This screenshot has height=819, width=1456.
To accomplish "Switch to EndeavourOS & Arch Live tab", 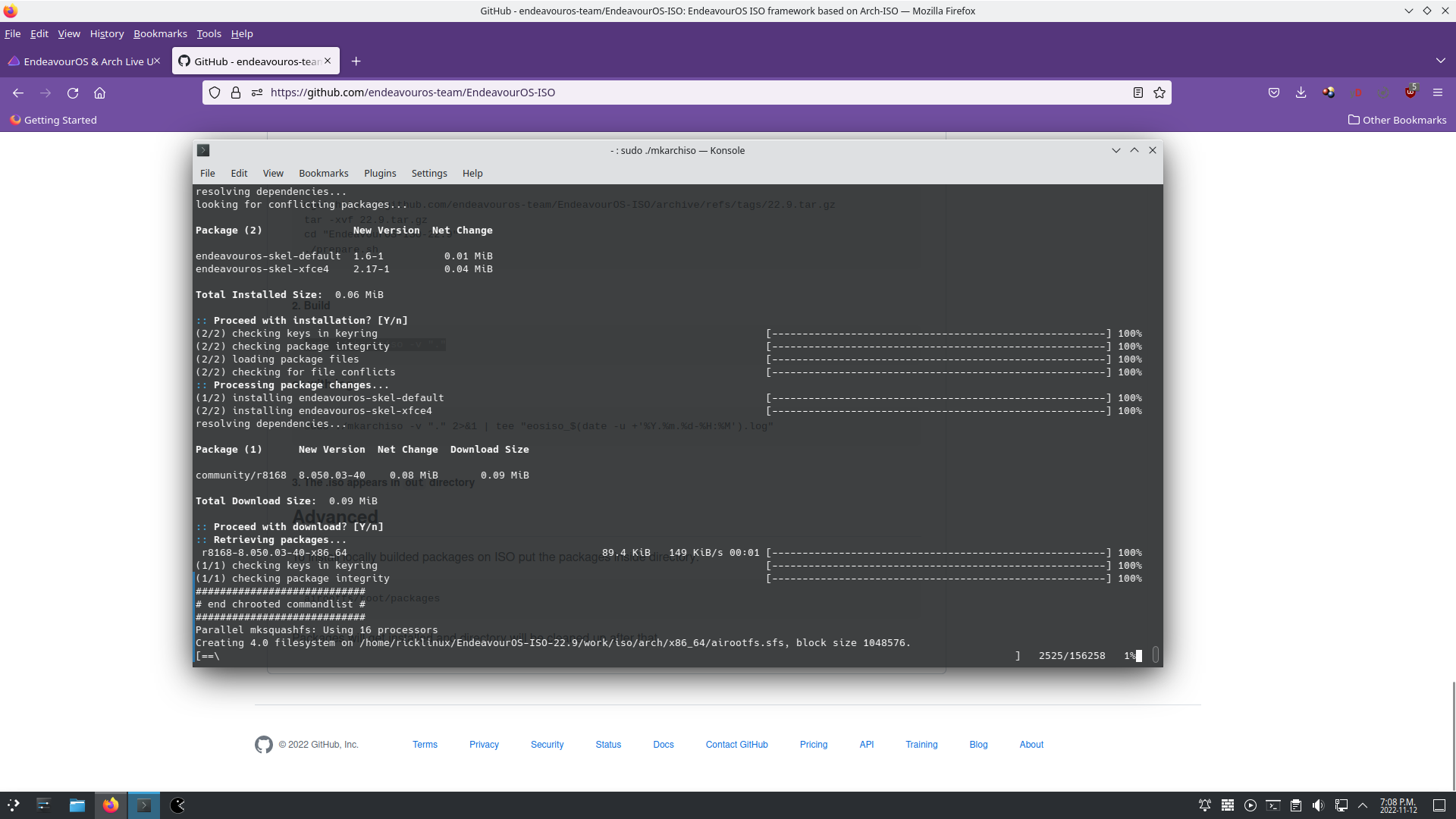I will coord(84,61).
